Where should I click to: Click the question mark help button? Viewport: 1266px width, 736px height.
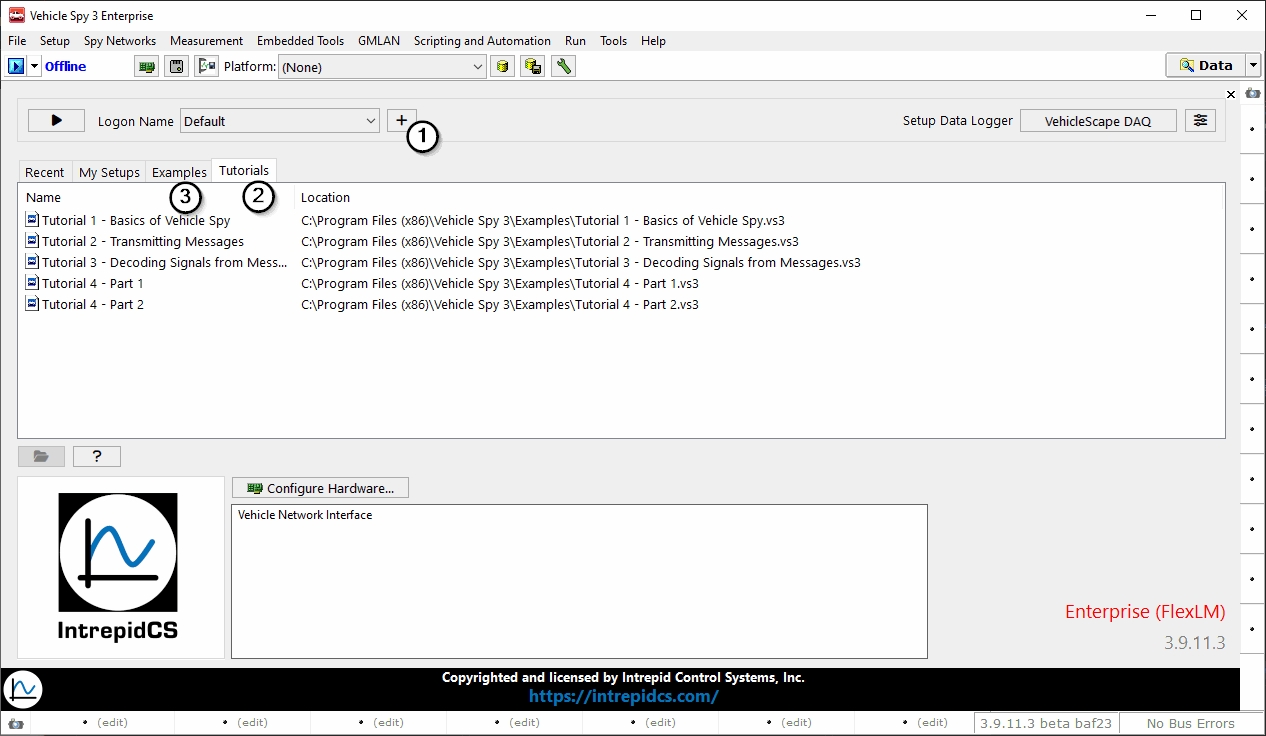coord(97,456)
